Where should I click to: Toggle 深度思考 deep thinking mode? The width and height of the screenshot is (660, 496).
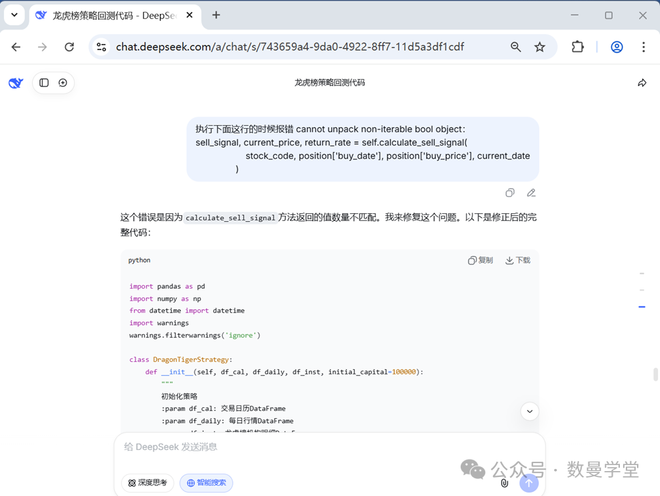(147, 483)
